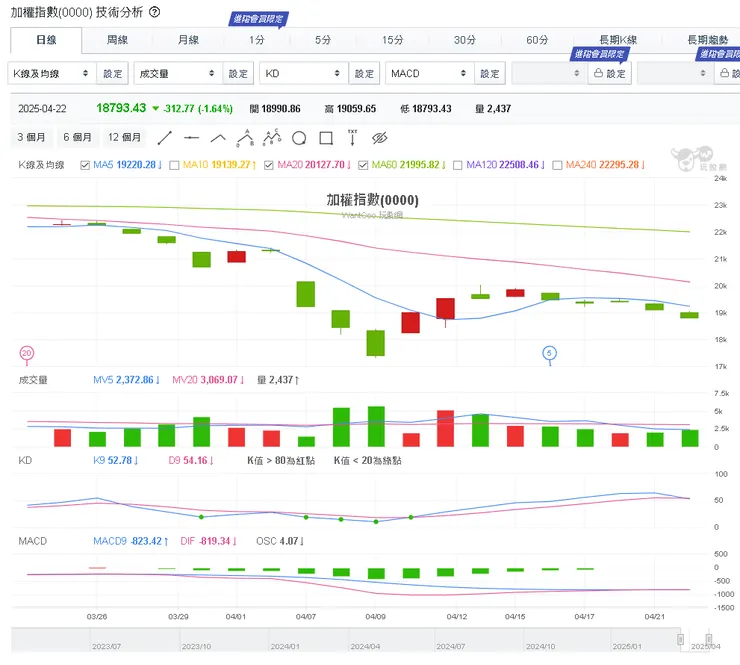Uncheck the MA60 moving average checkbox

point(363,165)
